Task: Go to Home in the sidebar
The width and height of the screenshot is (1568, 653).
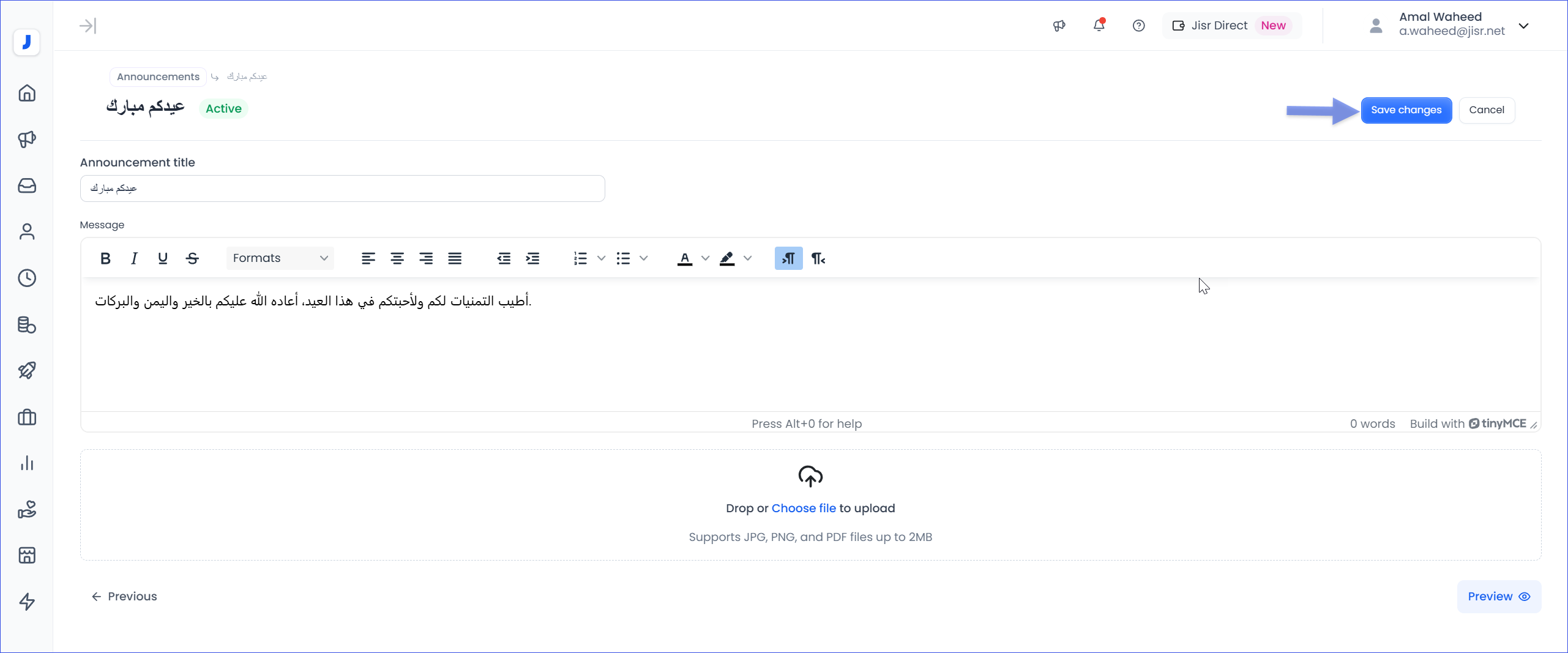Action: point(27,93)
